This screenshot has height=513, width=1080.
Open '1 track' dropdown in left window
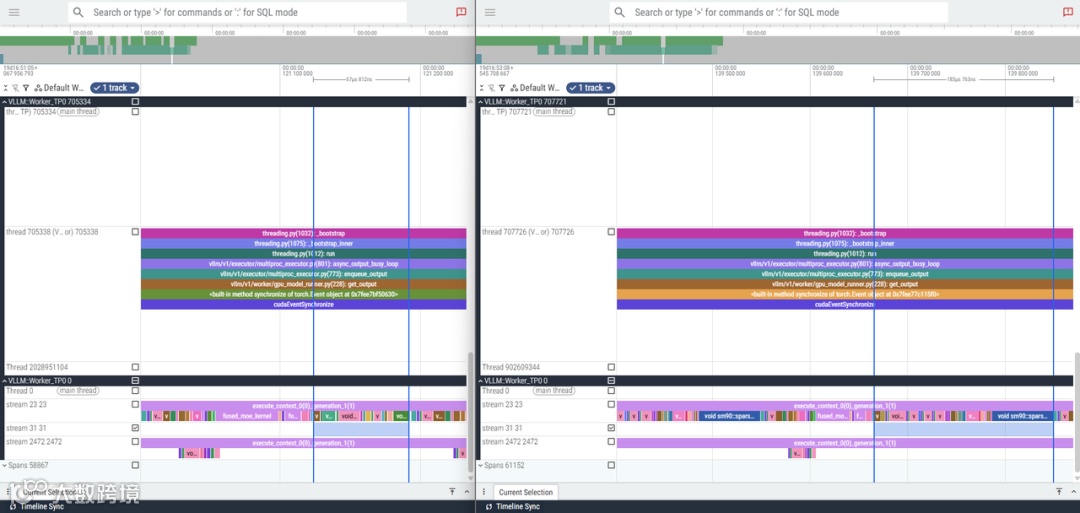click(114, 88)
